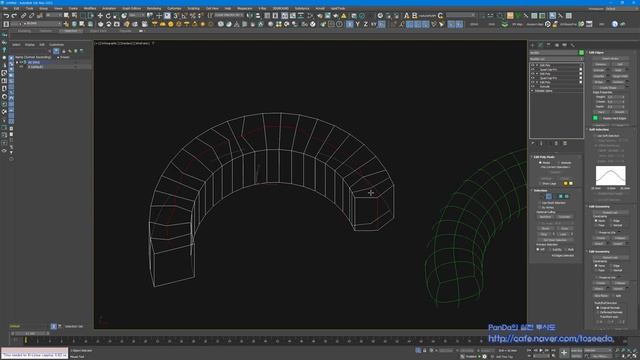Image resolution: width=640 pixels, height=360 pixels.
Task: Click the Undo arrow icon
Action: click(x=6, y=16)
